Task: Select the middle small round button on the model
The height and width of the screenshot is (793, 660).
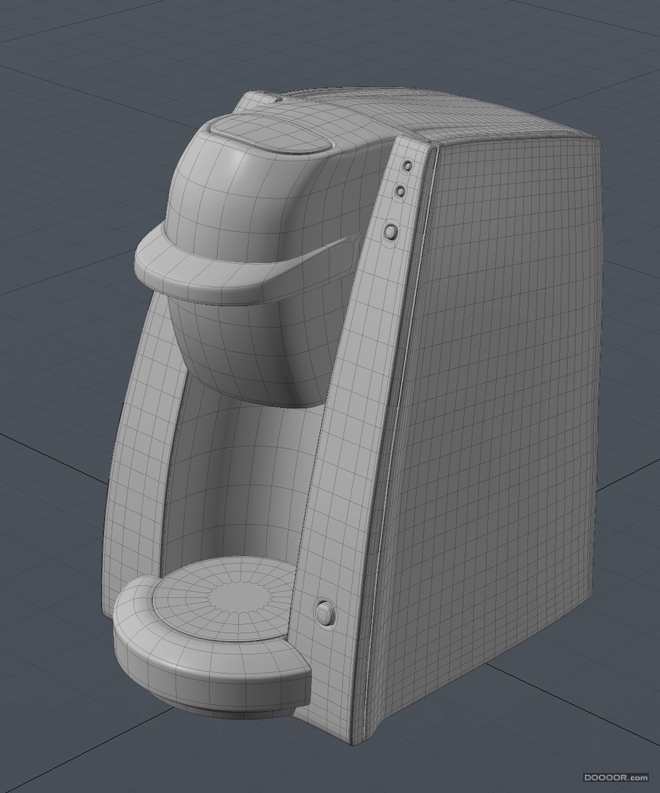Action: click(x=400, y=191)
